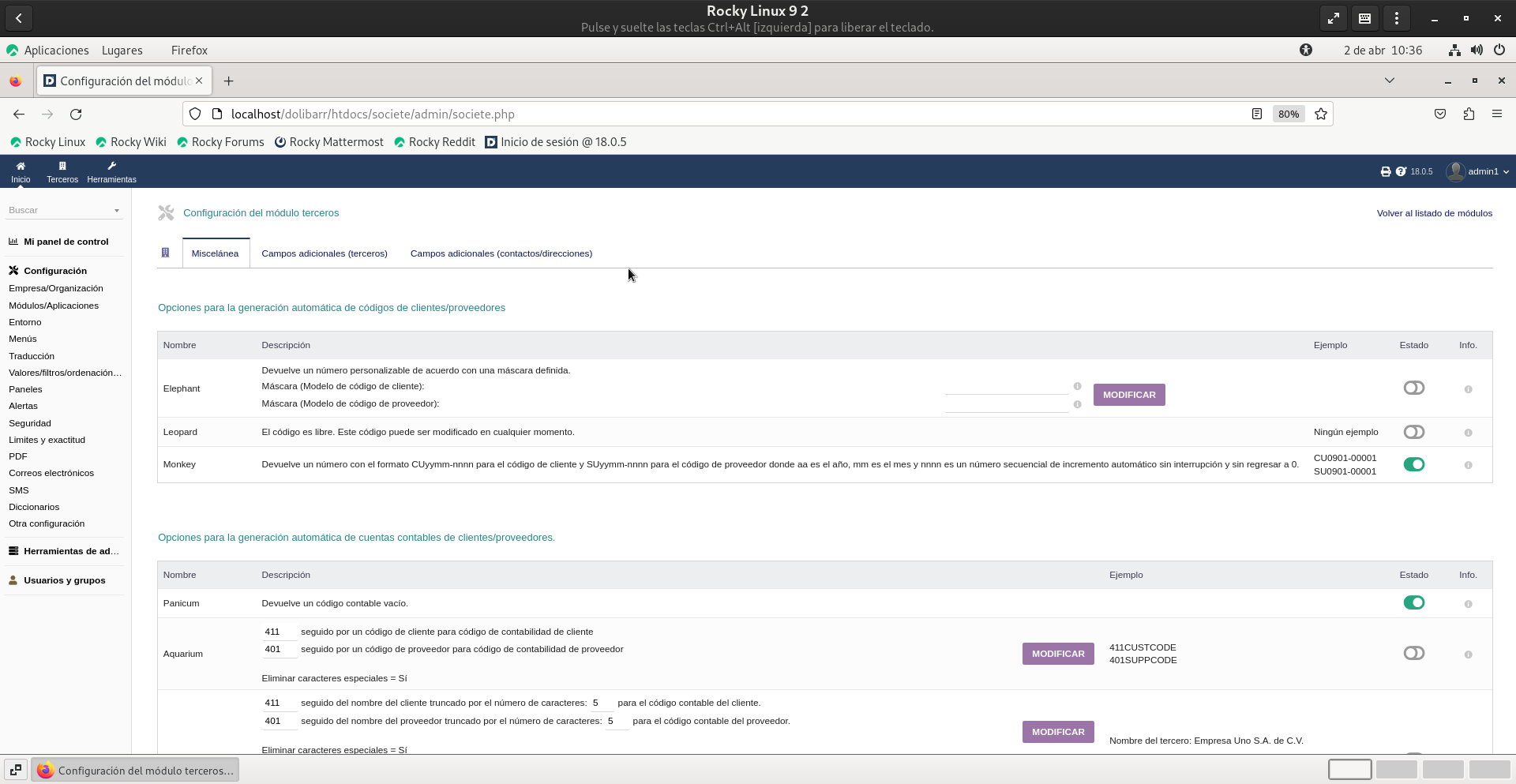1516x784 pixels.
Task: Enable the Elephant code generator toggle
Action: point(1413,388)
